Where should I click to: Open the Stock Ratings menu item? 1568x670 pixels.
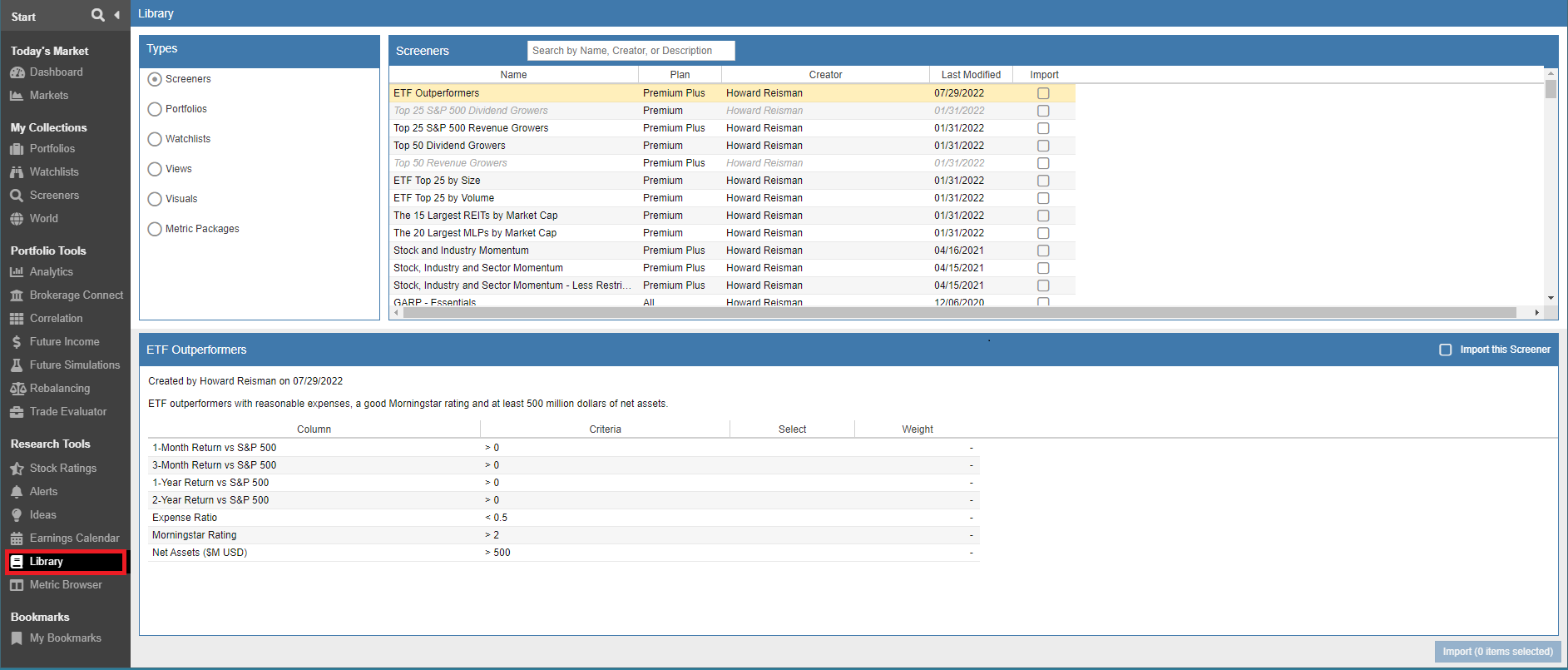[x=63, y=469]
